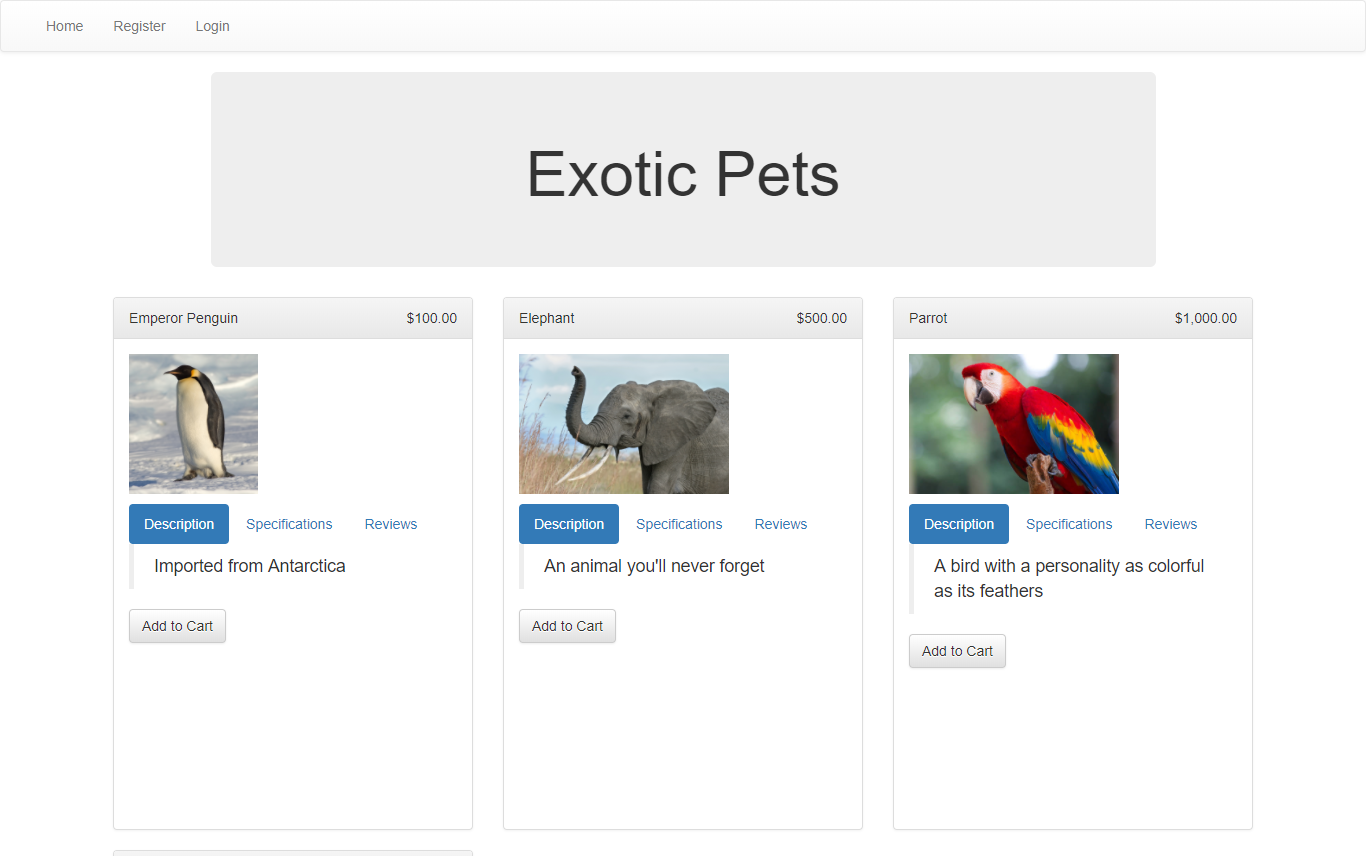The image size is (1366, 856).
Task: Add the Parrot to cart
Action: 957,651
